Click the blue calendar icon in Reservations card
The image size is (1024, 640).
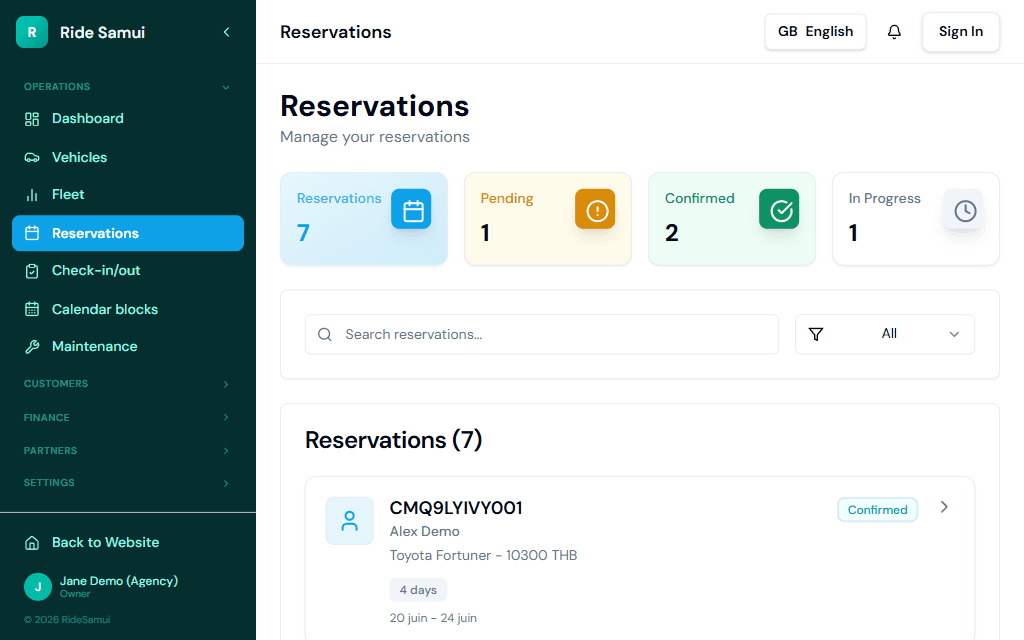pos(411,210)
